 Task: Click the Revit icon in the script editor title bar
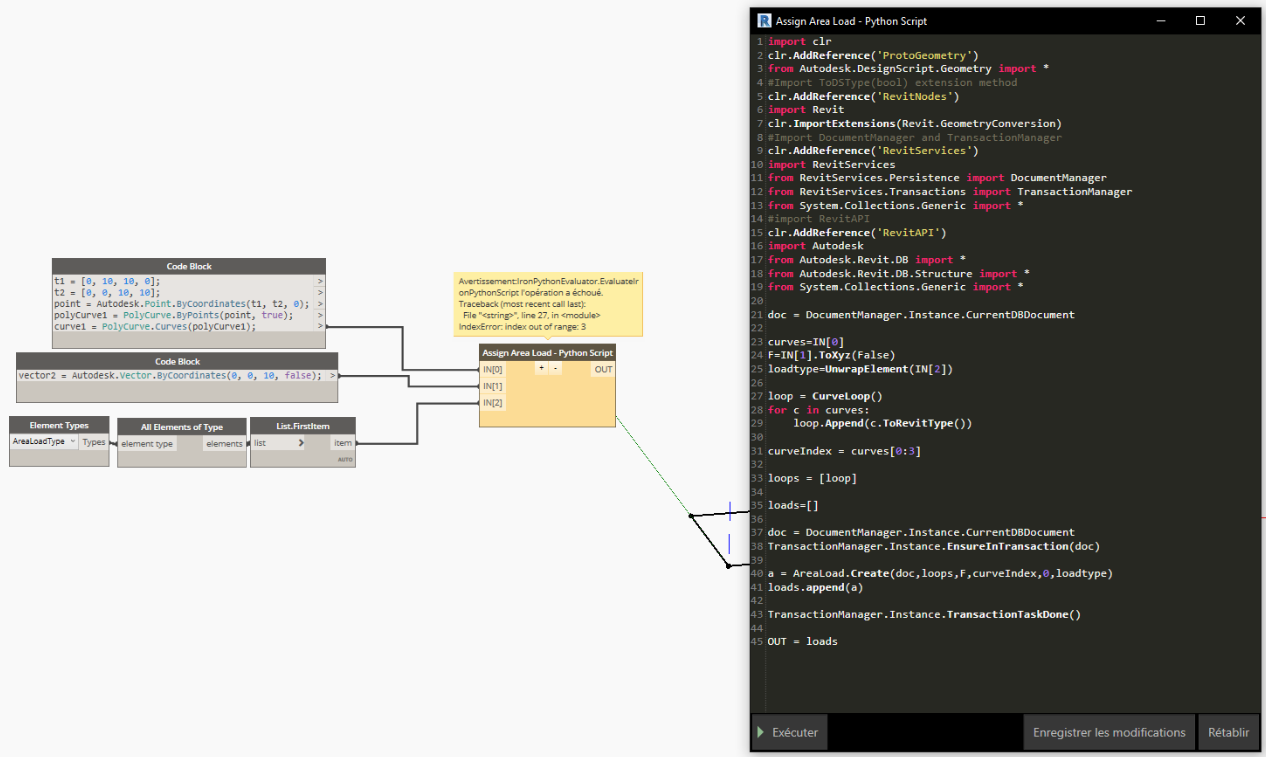(x=764, y=21)
